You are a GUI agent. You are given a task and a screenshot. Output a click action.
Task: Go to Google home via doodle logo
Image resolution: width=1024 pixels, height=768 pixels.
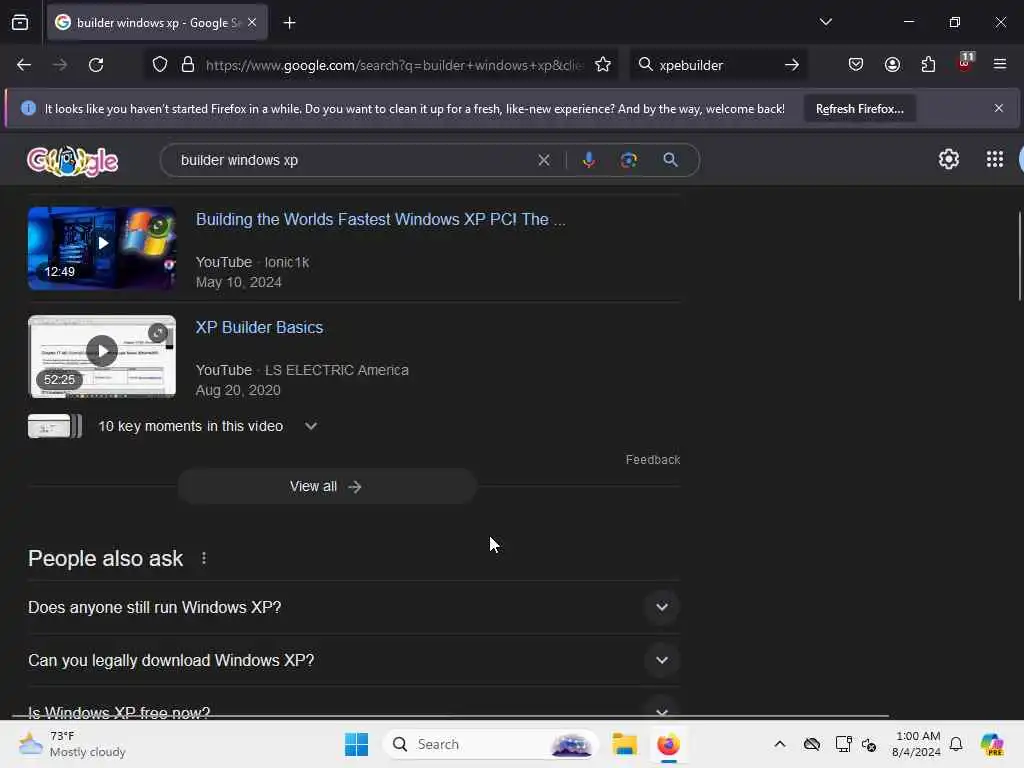[72, 161]
